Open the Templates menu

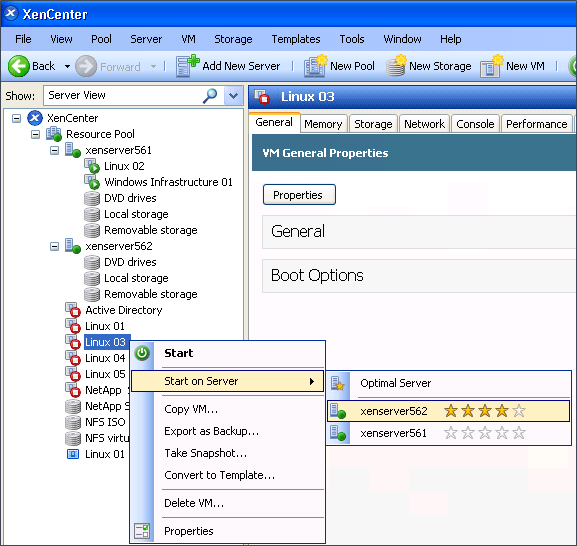tap(296, 39)
